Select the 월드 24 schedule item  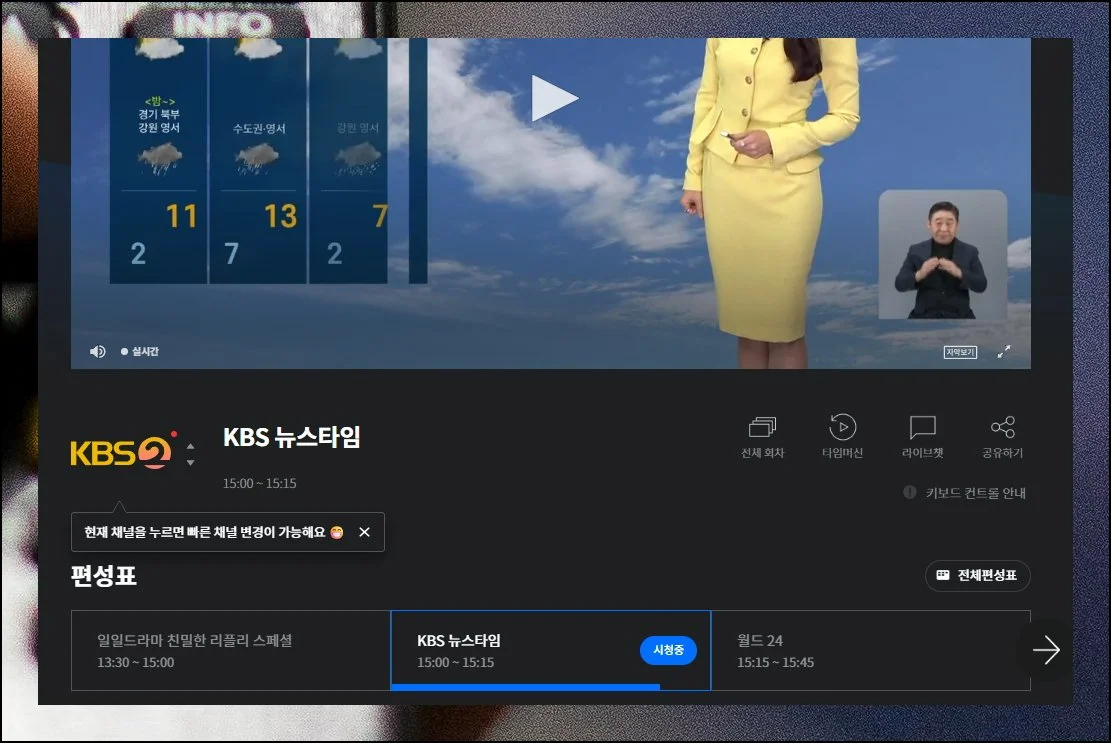(860, 650)
